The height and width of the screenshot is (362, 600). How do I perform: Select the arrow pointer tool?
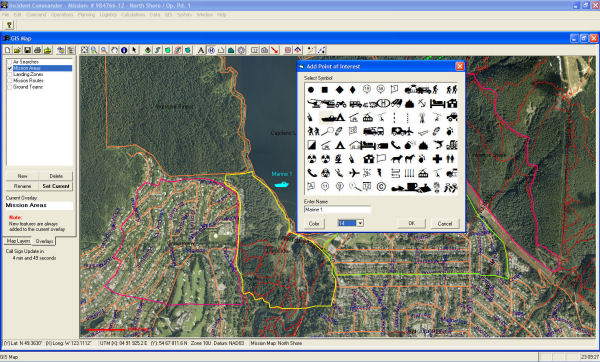[x=134, y=50]
